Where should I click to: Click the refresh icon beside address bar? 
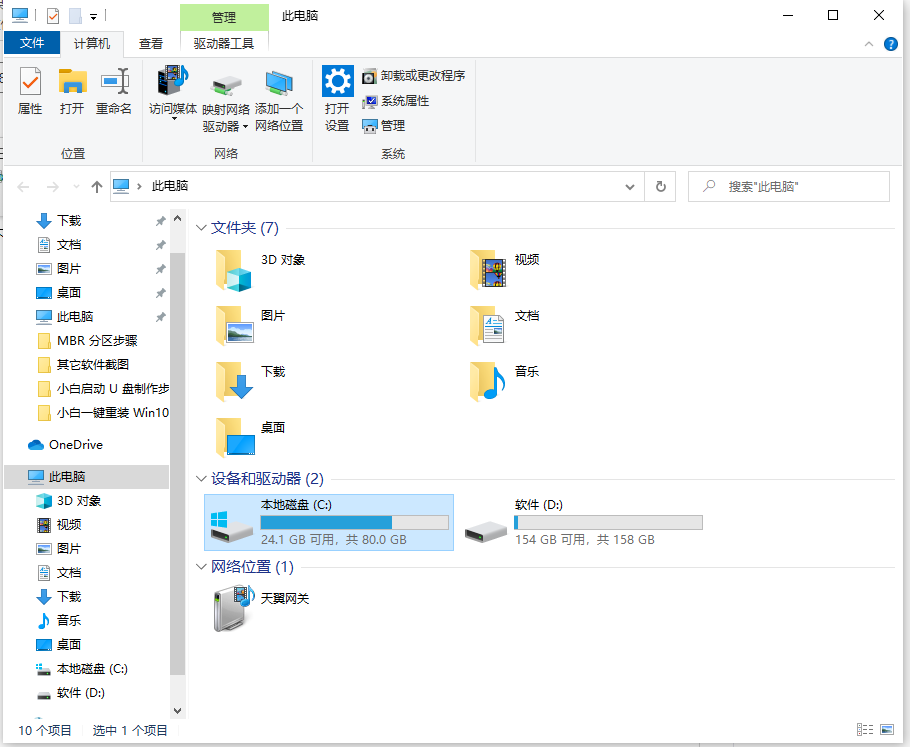[x=660, y=186]
